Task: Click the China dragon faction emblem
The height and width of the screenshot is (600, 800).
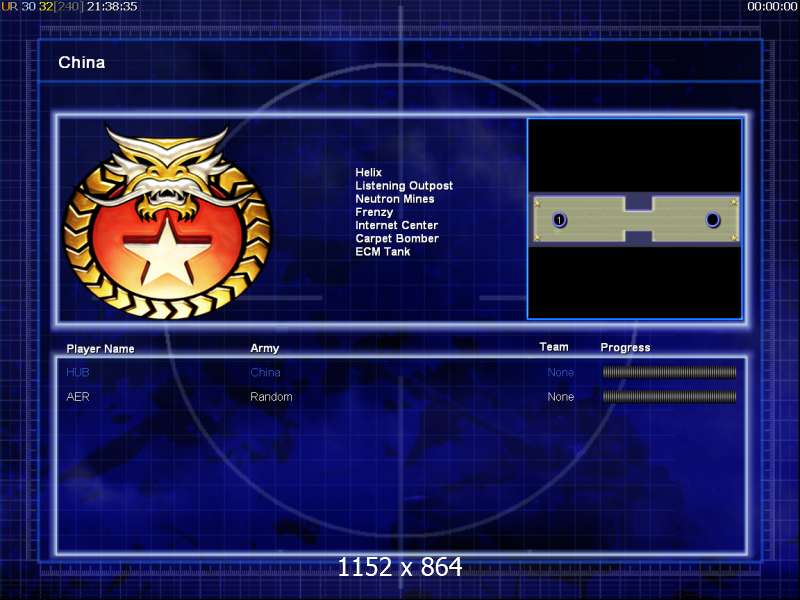Action: tap(167, 223)
